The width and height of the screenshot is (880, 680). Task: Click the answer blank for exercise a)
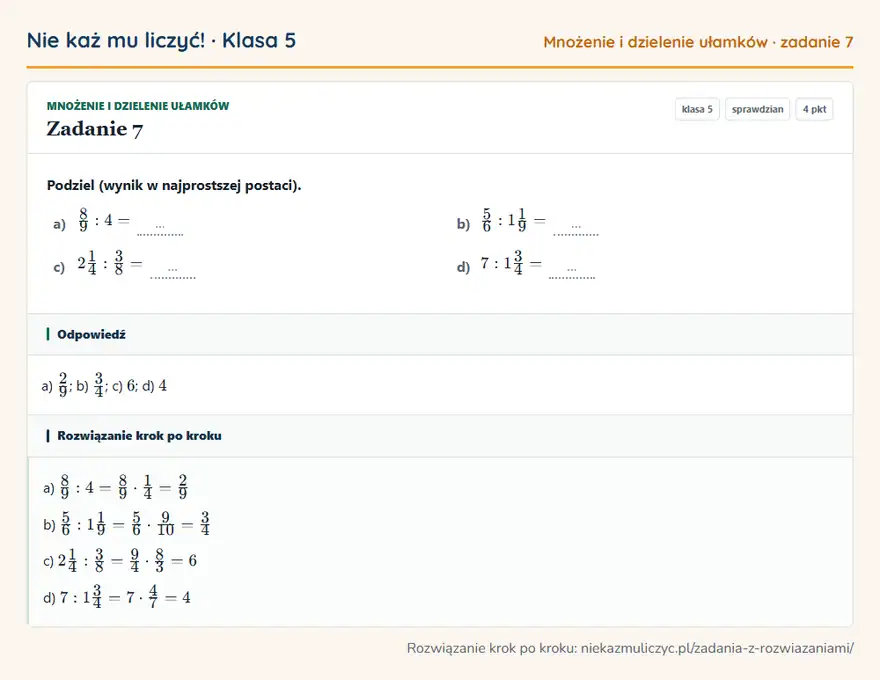coord(160,229)
